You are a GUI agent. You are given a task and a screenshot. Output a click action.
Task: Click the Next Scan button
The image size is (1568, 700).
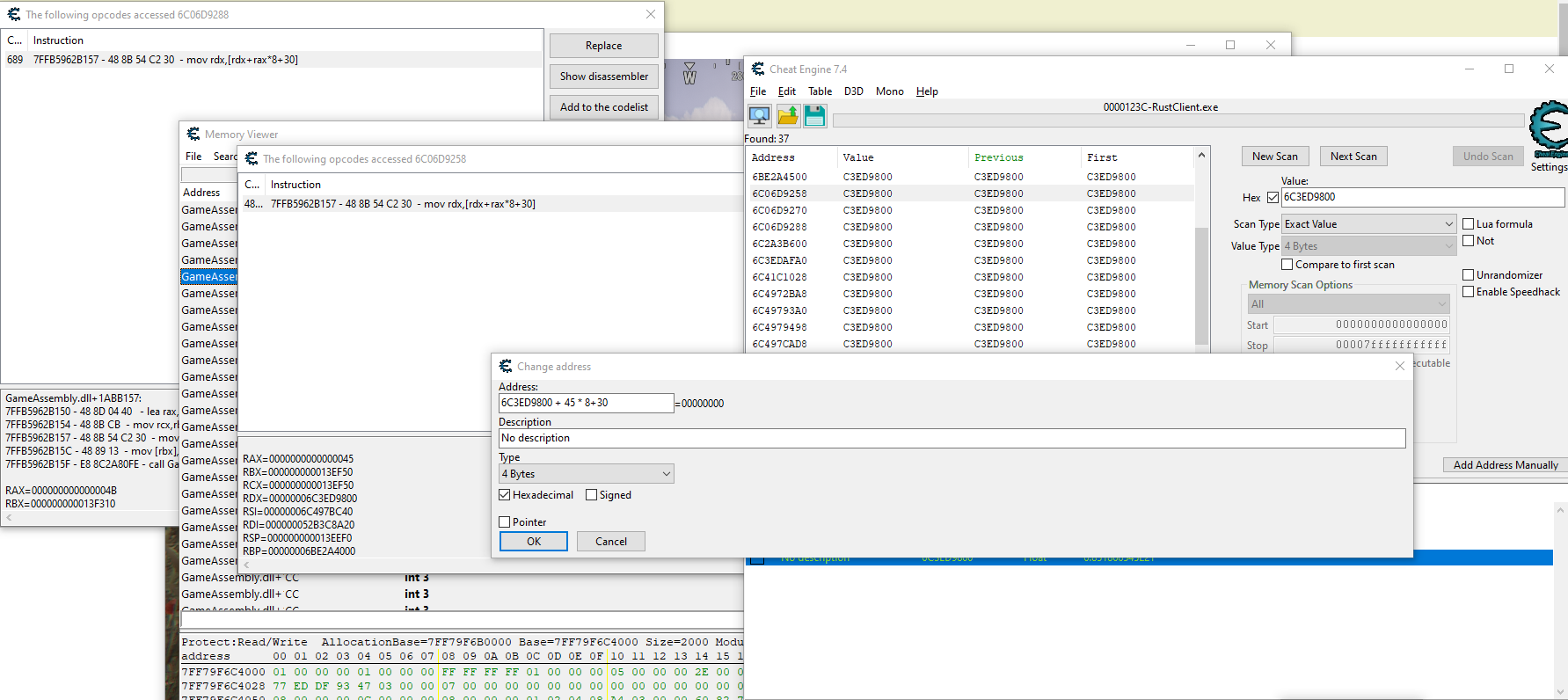[x=1353, y=157]
